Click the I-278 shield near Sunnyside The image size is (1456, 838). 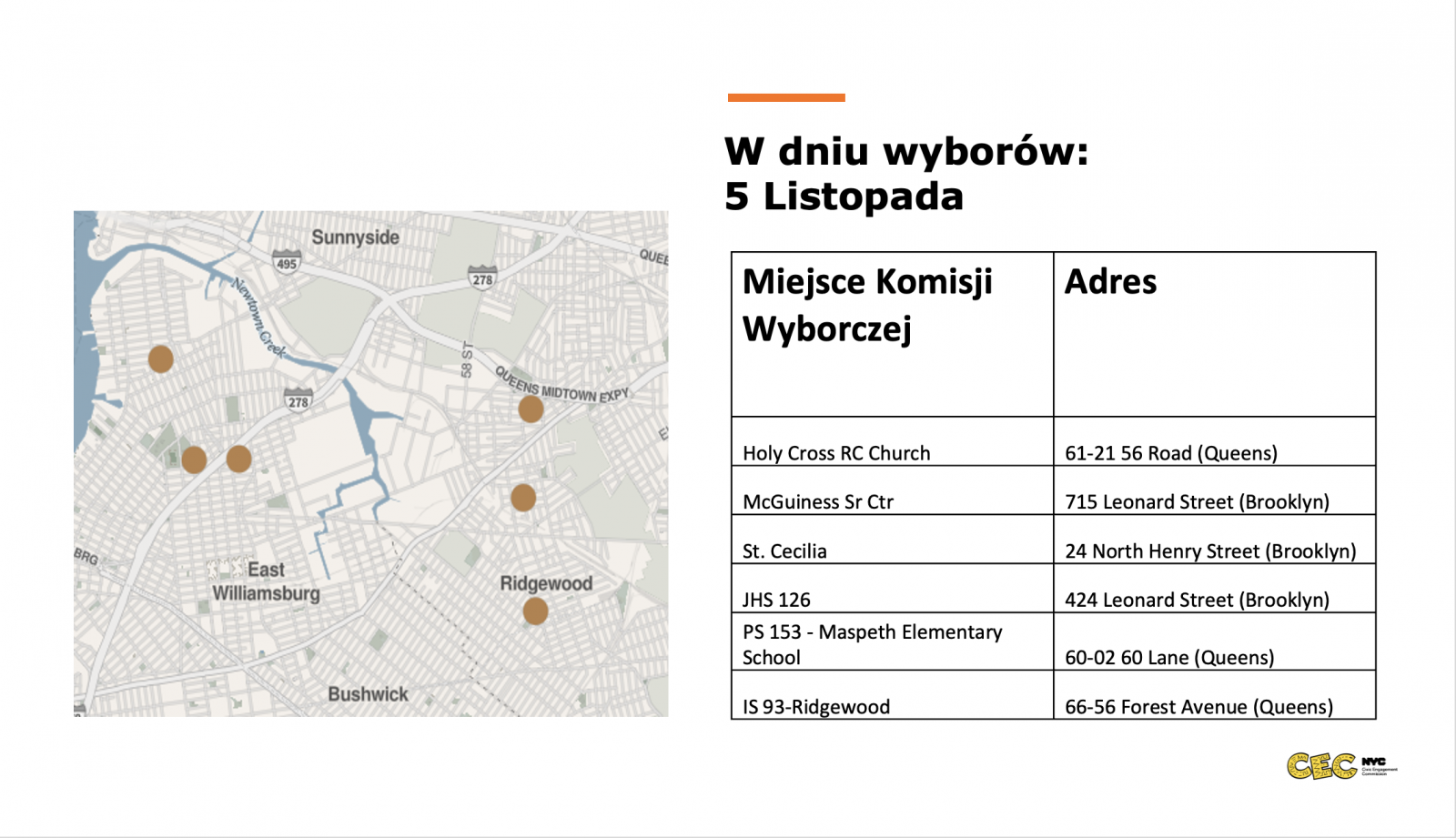click(x=482, y=278)
